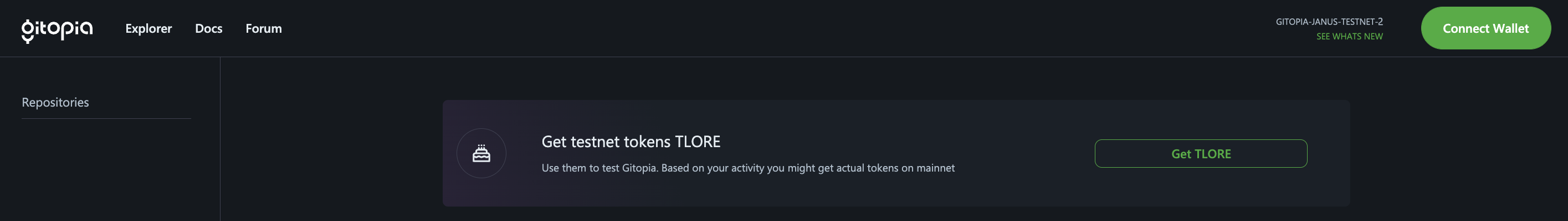Click the word 'TLORE' in the banner heading
1568x221 pixels.
click(x=698, y=142)
